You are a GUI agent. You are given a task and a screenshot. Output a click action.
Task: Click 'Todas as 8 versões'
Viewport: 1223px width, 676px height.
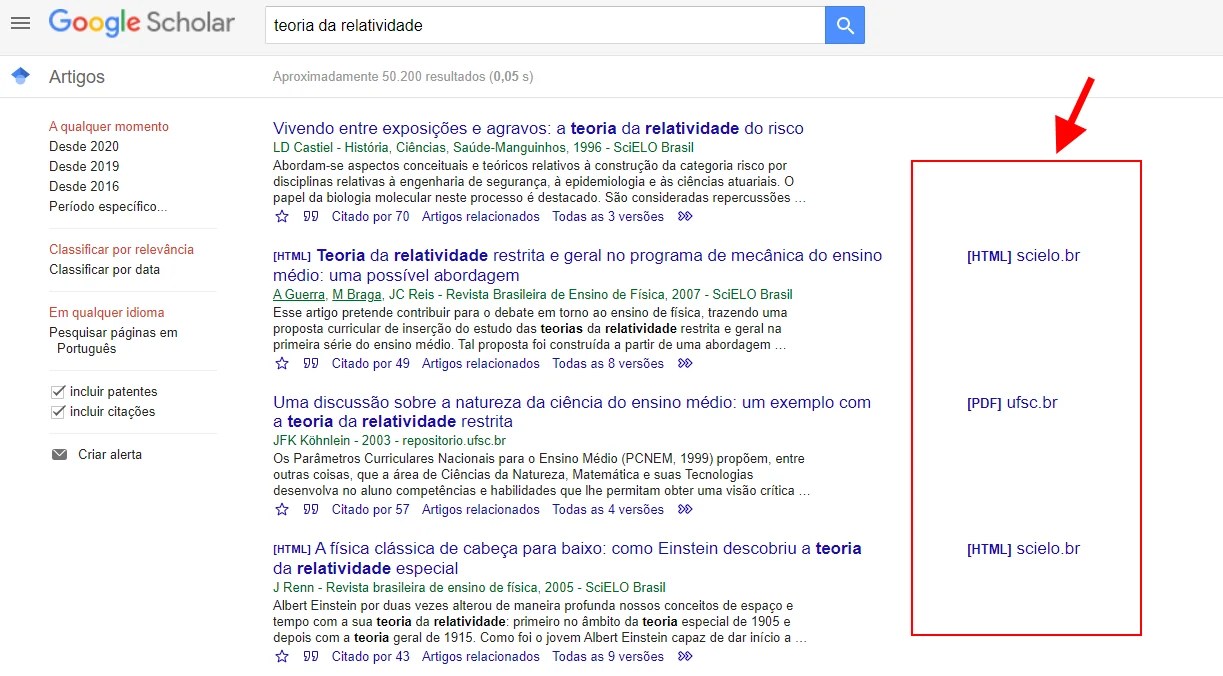point(608,363)
